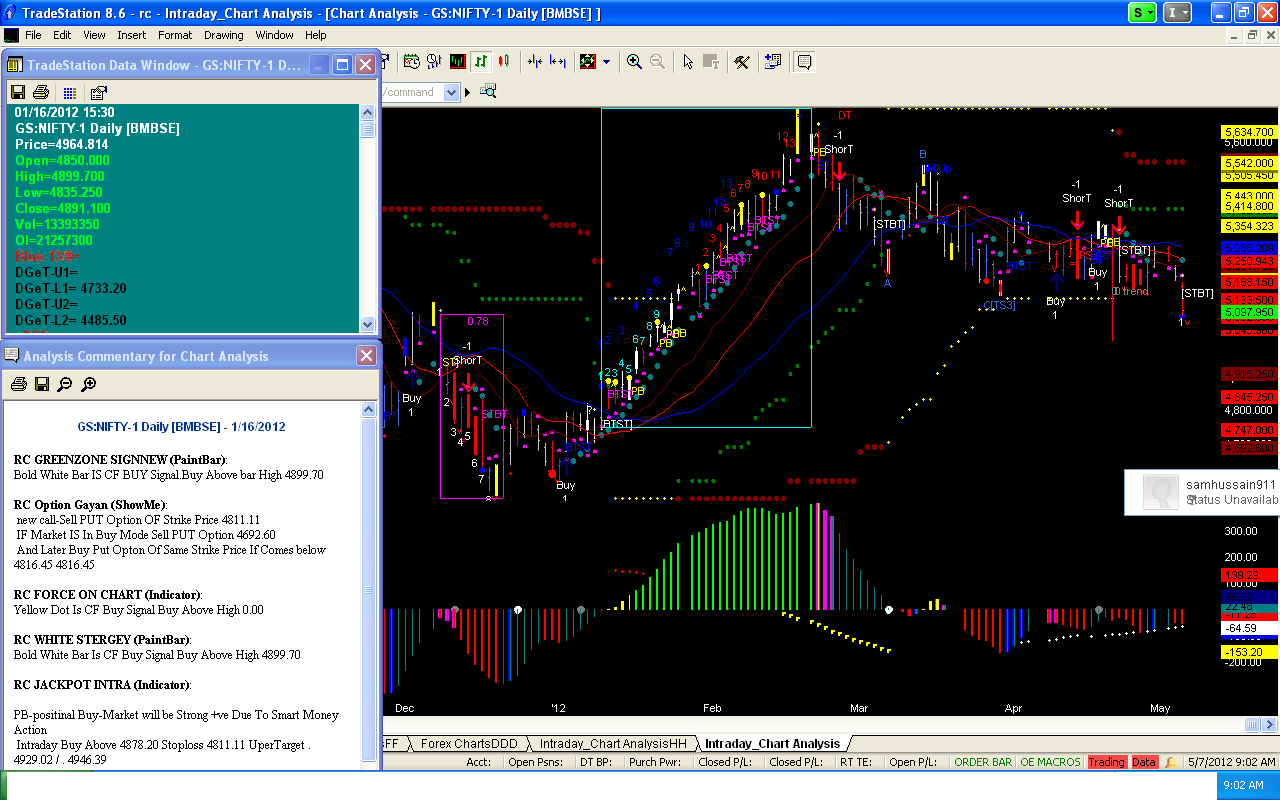Select the text drawing tool

[711, 62]
